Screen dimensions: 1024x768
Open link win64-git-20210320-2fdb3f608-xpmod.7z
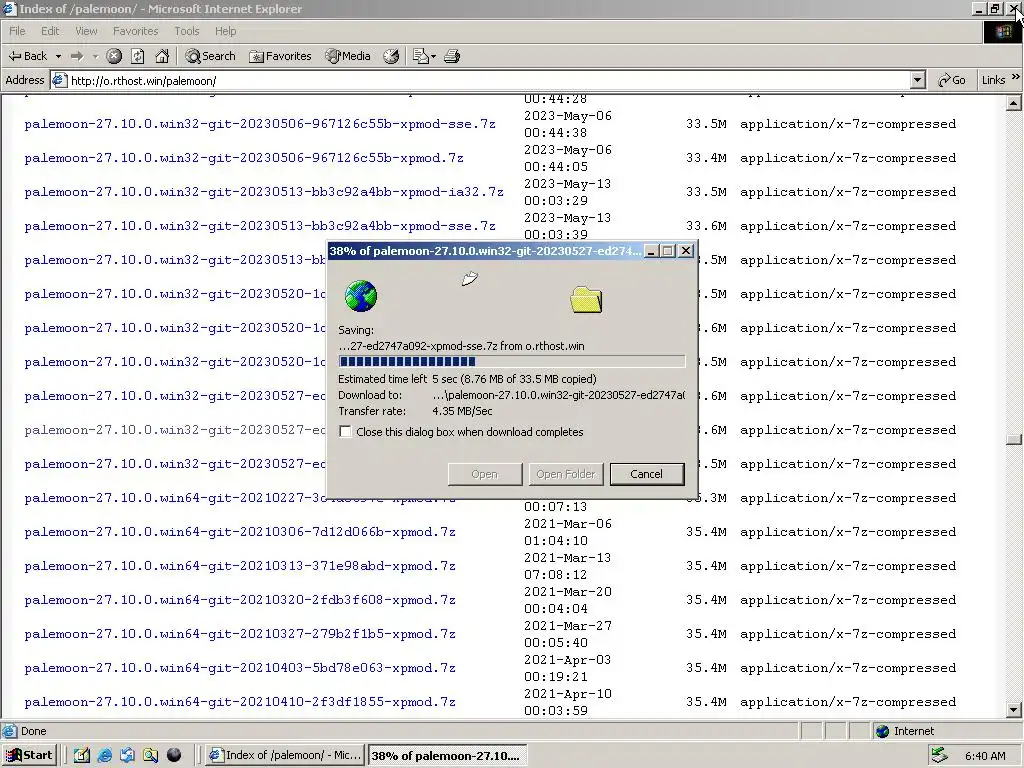(x=240, y=600)
